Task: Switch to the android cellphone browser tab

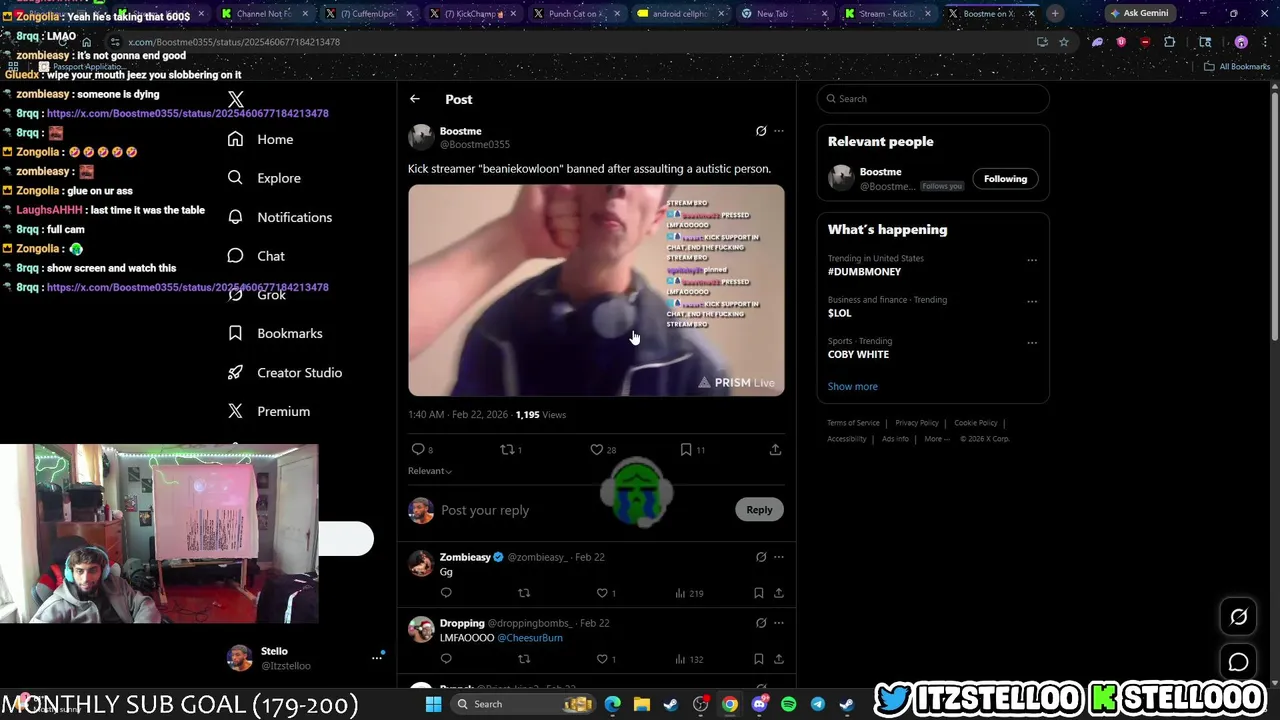Action: coord(680,14)
